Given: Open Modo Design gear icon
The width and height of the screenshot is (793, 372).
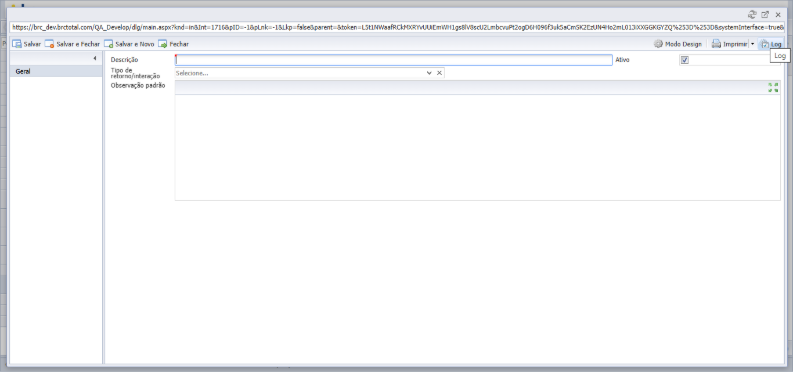Looking at the screenshot, I should point(658,44).
